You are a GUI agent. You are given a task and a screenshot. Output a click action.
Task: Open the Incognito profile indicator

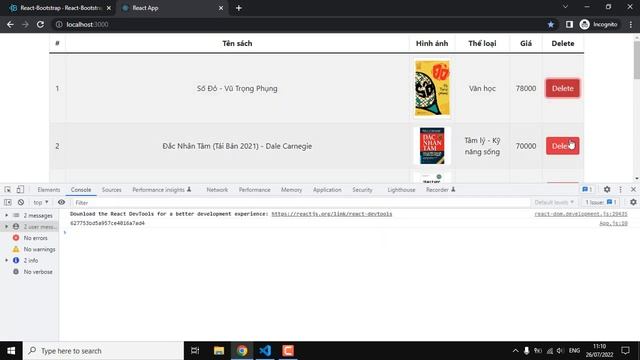tap(599, 24)
